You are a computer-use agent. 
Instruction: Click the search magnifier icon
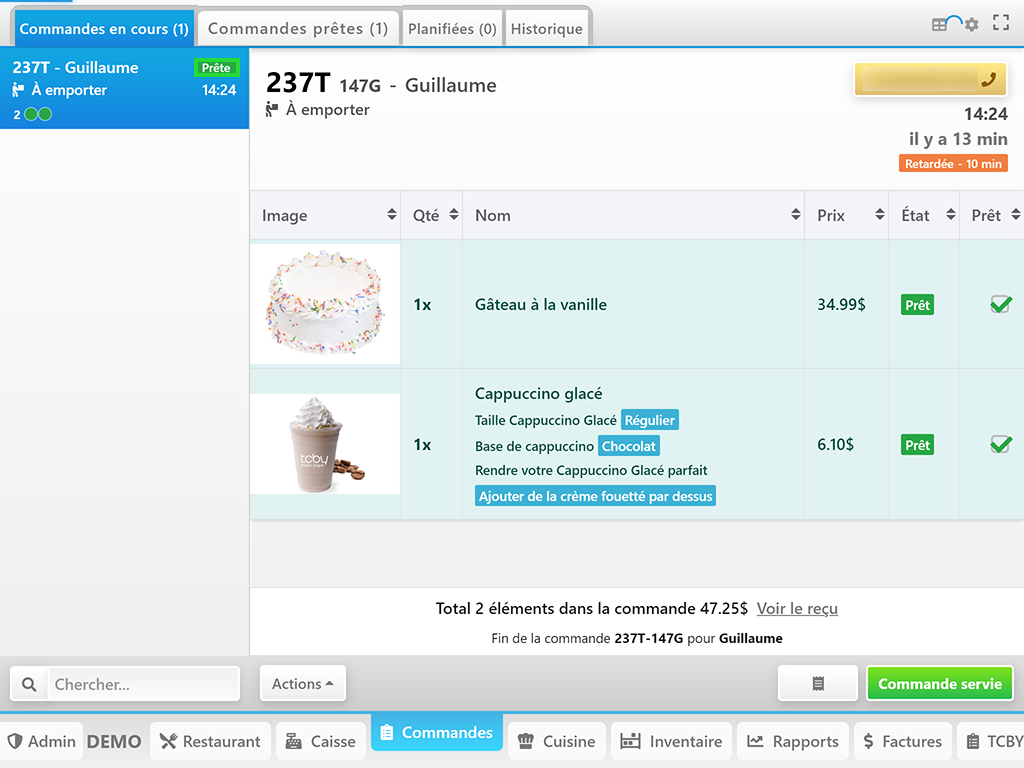(30, 685)
